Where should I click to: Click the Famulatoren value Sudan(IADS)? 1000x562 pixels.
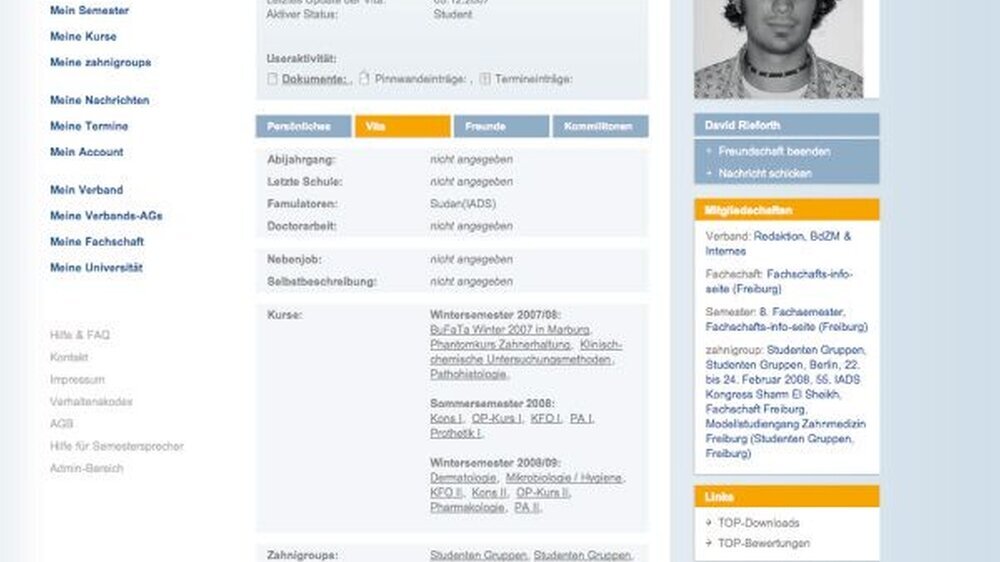[x=462, y=204]
